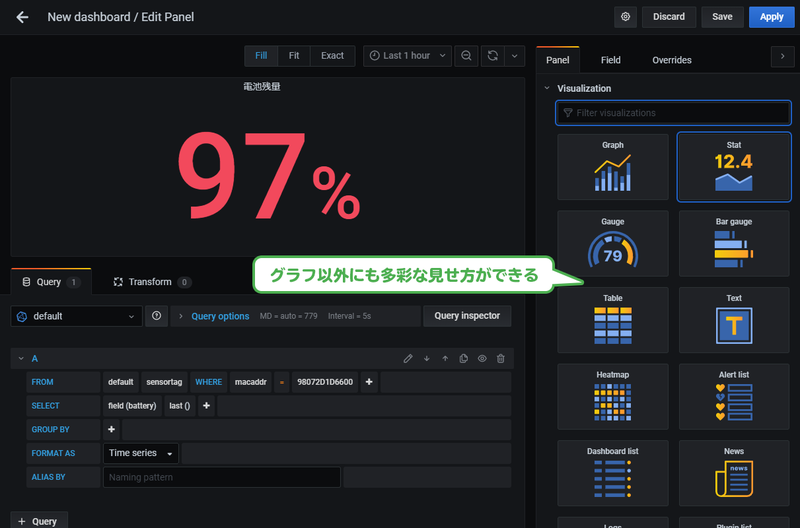800x528 pixels.
Task: Select Exact display mode
Action: click(332, 56)
